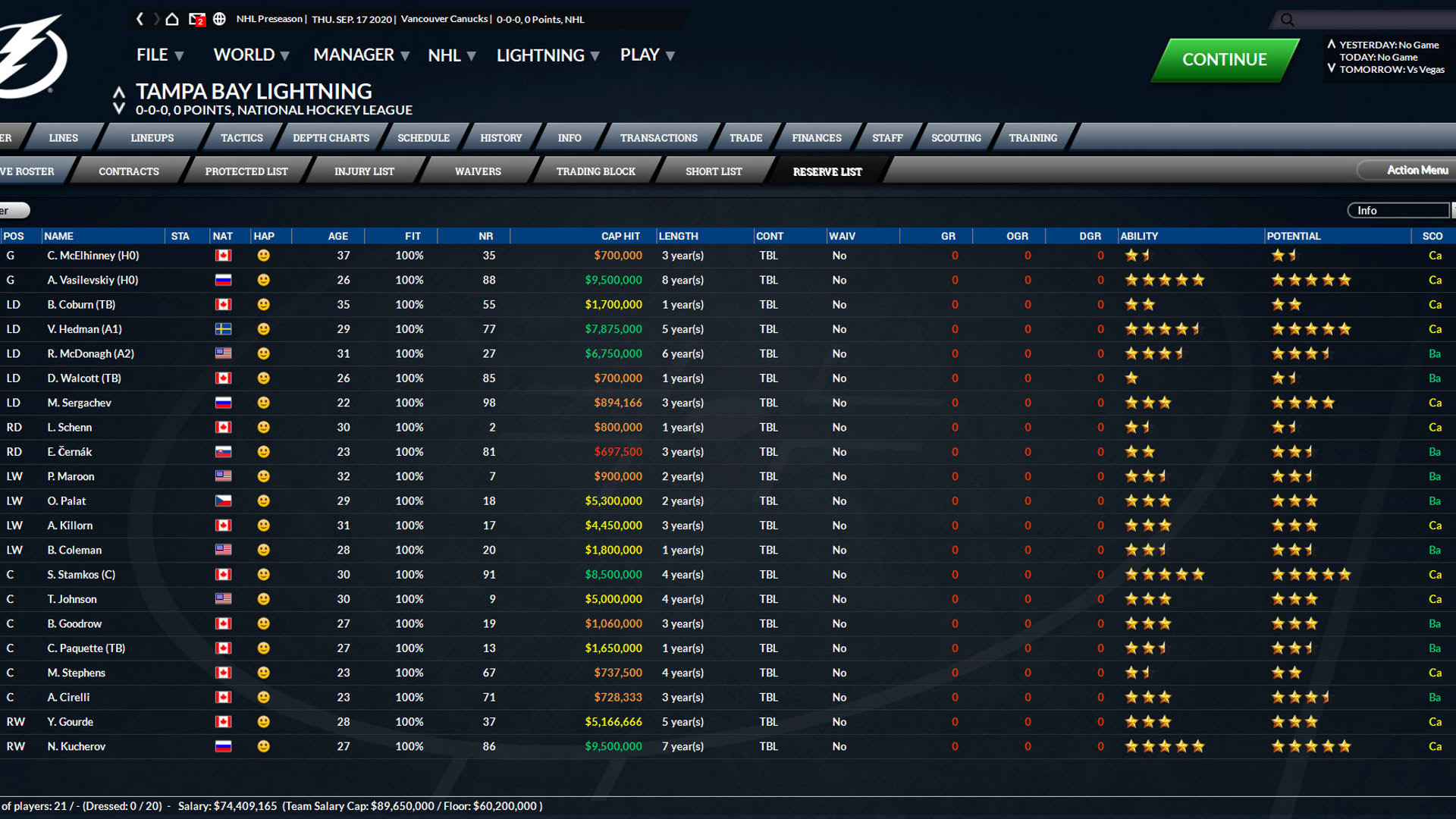The height and width of the screenshot is (819, 1456).
Task: Click P. Maroon's 2 year(s) length
Action: 682,476
